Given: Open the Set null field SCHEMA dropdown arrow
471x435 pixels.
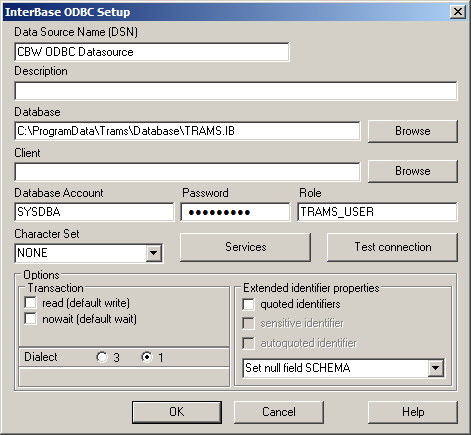Looking at the screenshot, I should [435, 368].
